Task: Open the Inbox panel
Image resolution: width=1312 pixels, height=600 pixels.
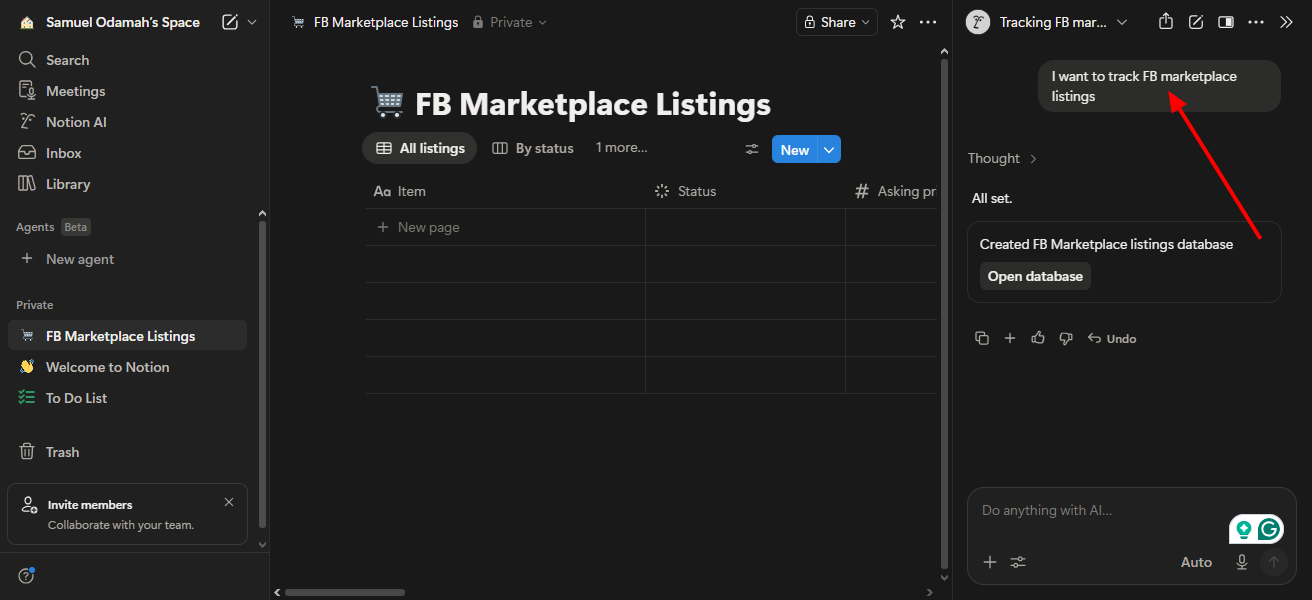Action: point(61,152)
